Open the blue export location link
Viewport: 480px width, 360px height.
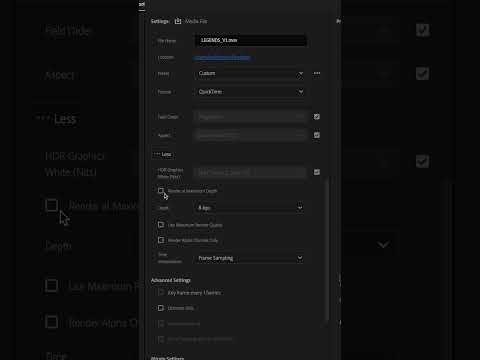(x=223, y=58)
